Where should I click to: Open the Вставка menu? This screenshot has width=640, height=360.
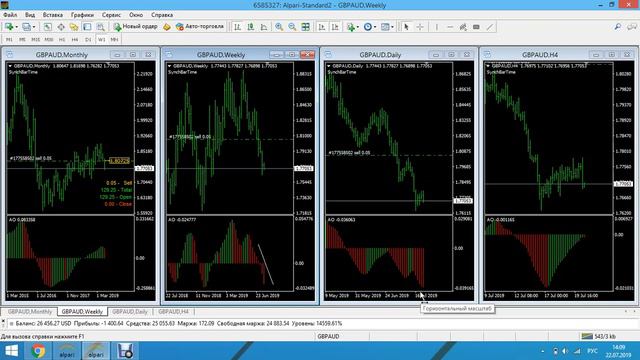pyautogui.click(x=53, y=15)
